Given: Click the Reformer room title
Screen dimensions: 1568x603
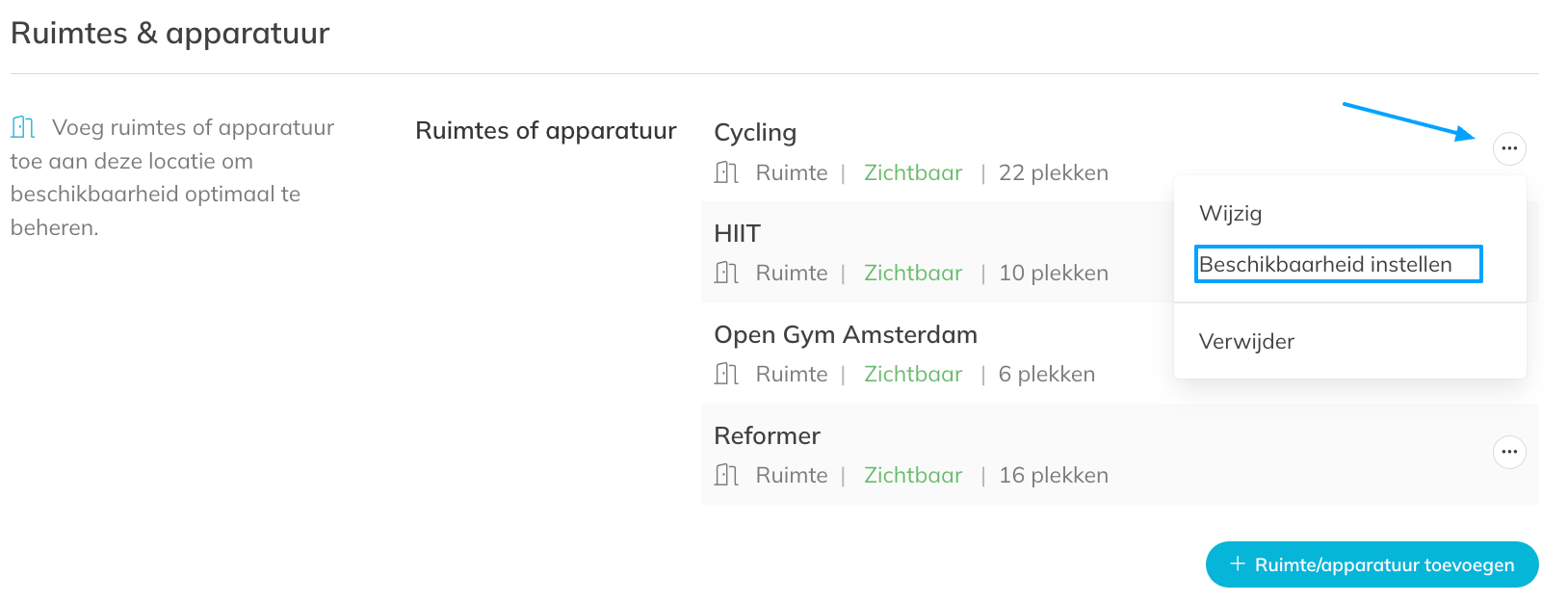Looking at the screenshot, I should click(767, 436).
